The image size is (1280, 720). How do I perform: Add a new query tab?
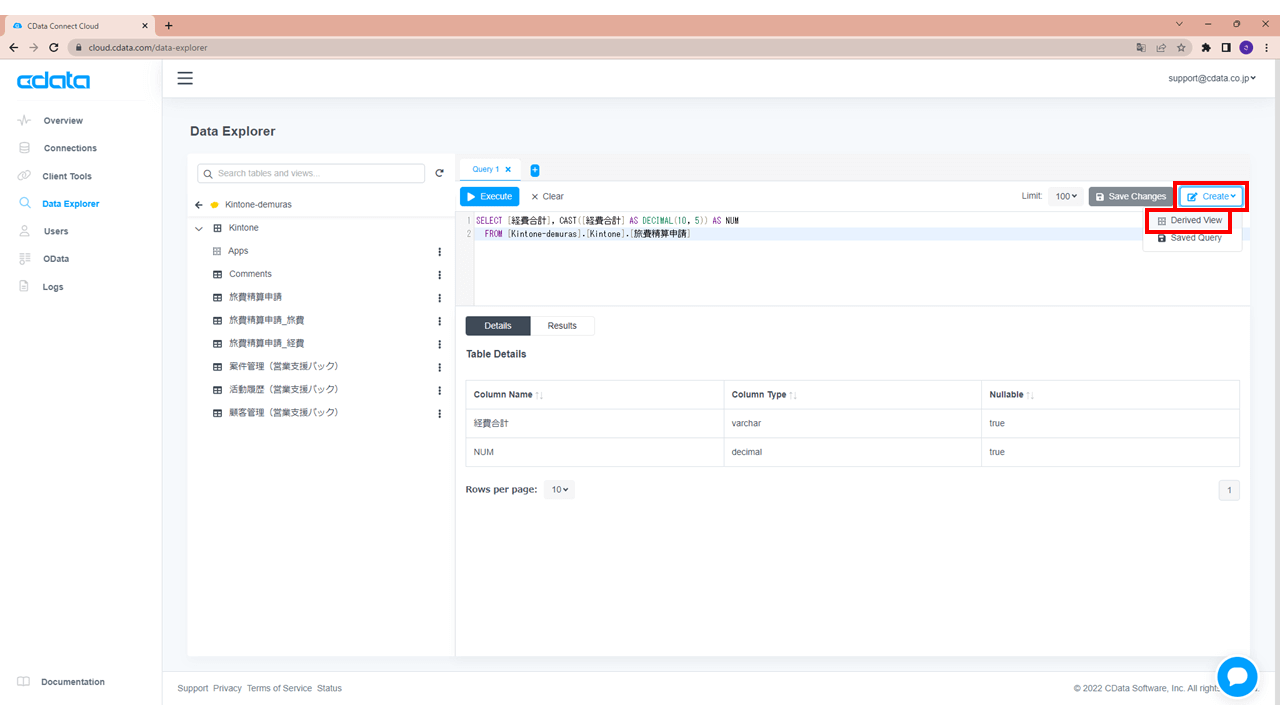[535, 170]
